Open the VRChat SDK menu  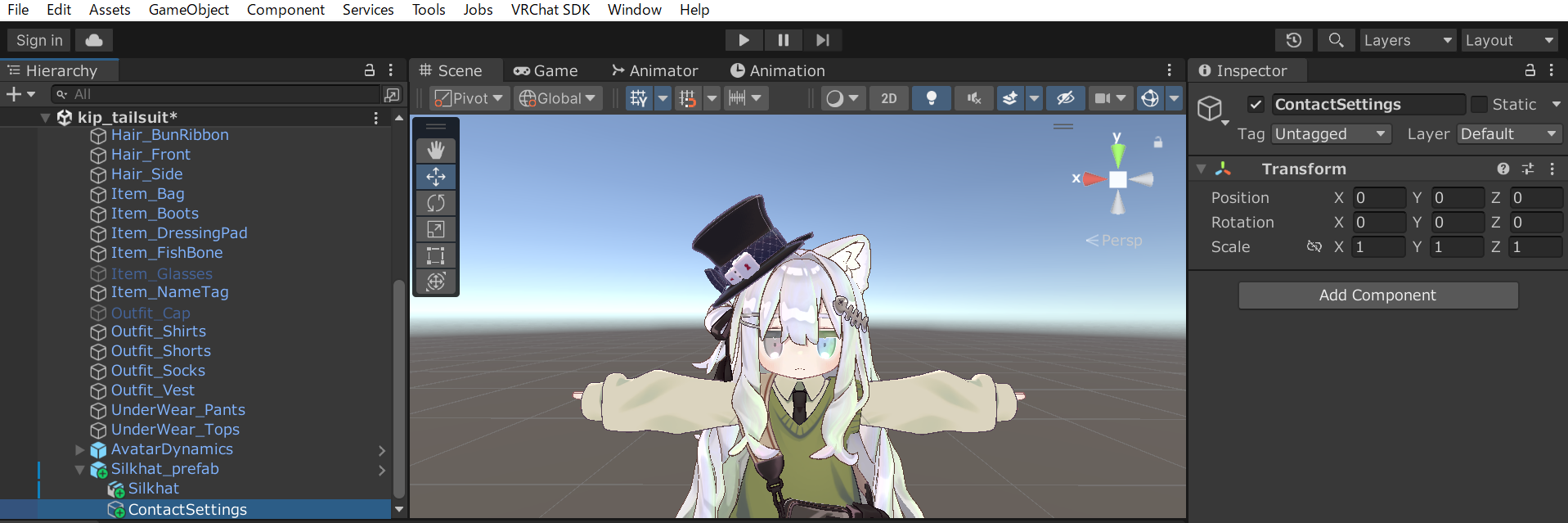[x=550, y=10]
